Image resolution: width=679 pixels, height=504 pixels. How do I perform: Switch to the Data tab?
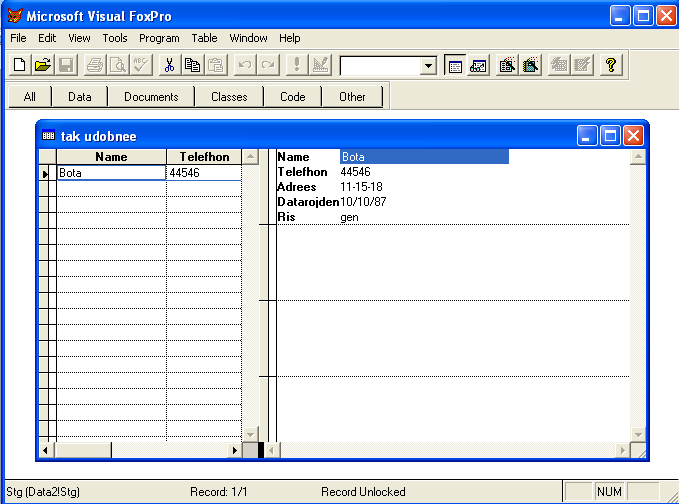point(80,97)
